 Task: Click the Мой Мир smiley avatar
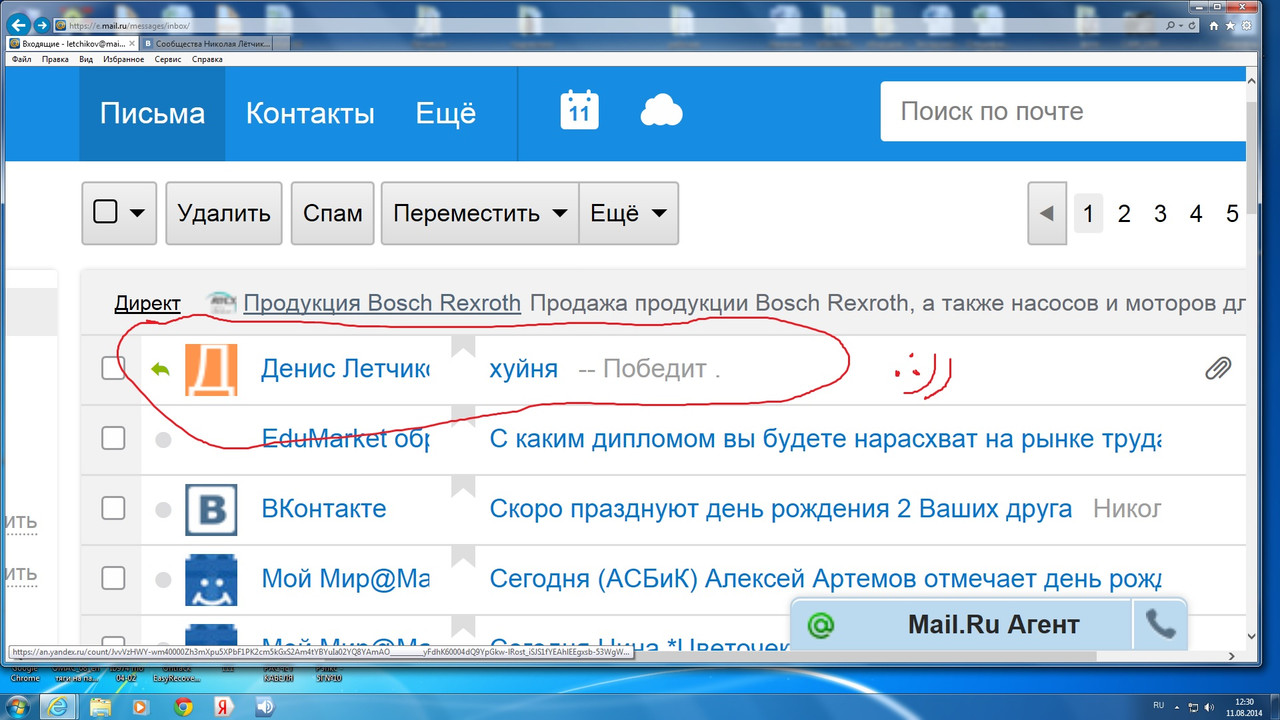click(x=211, y=579)
